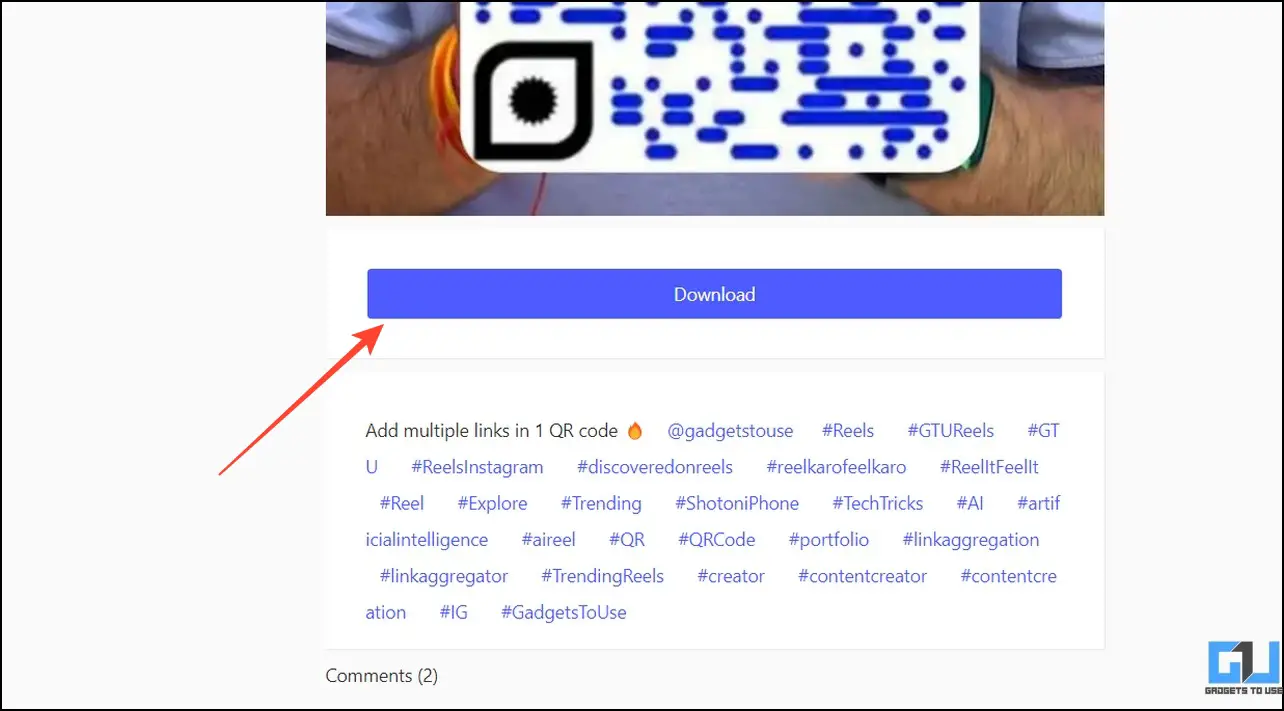
Task: Click the QR code reel thumbnail
Action: point(715,108)
